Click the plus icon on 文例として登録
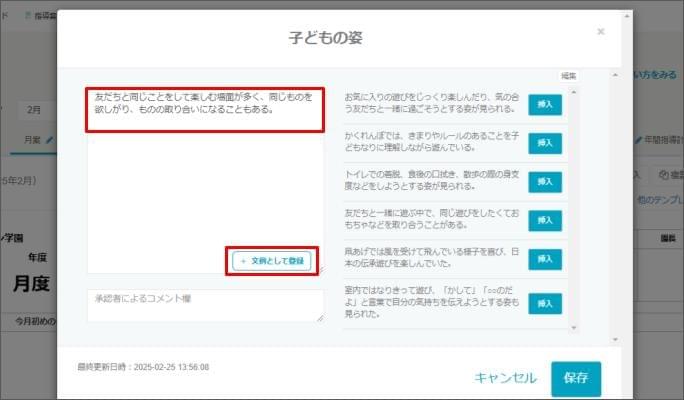The width and height of the screenshot is (684, 400). (243, 261)
